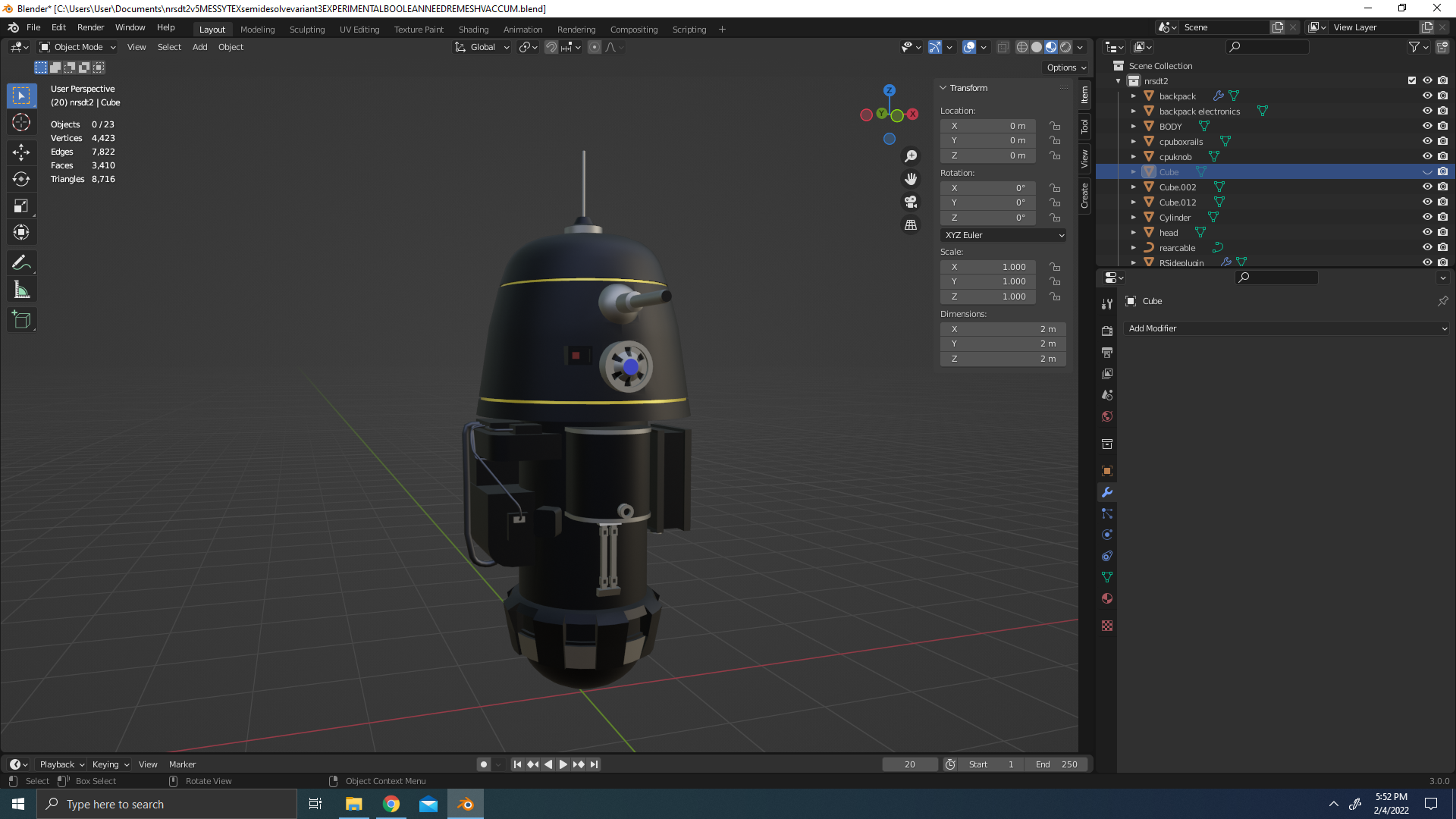Image resolution: width=1456 pixels, height=819 pixels.
Task: Click the Zoom viewport icon
Action: (911, 156)
